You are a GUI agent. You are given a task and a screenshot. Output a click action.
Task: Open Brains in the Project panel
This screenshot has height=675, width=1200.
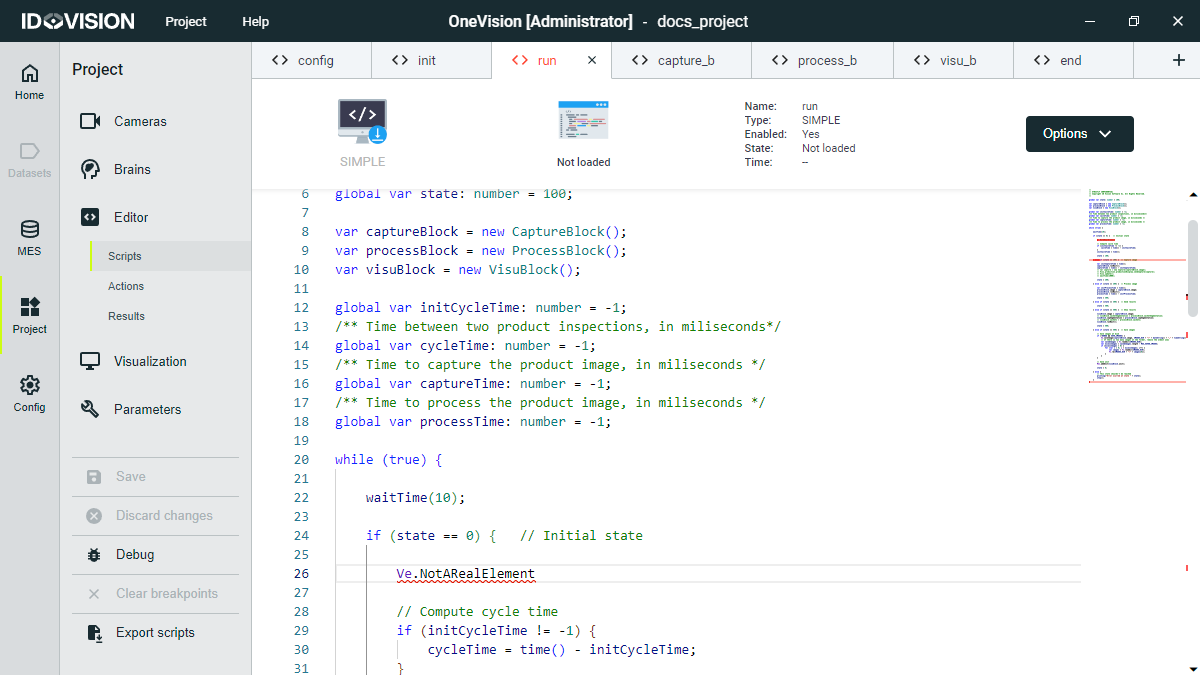pyautogui.click(x=131, y=169)
